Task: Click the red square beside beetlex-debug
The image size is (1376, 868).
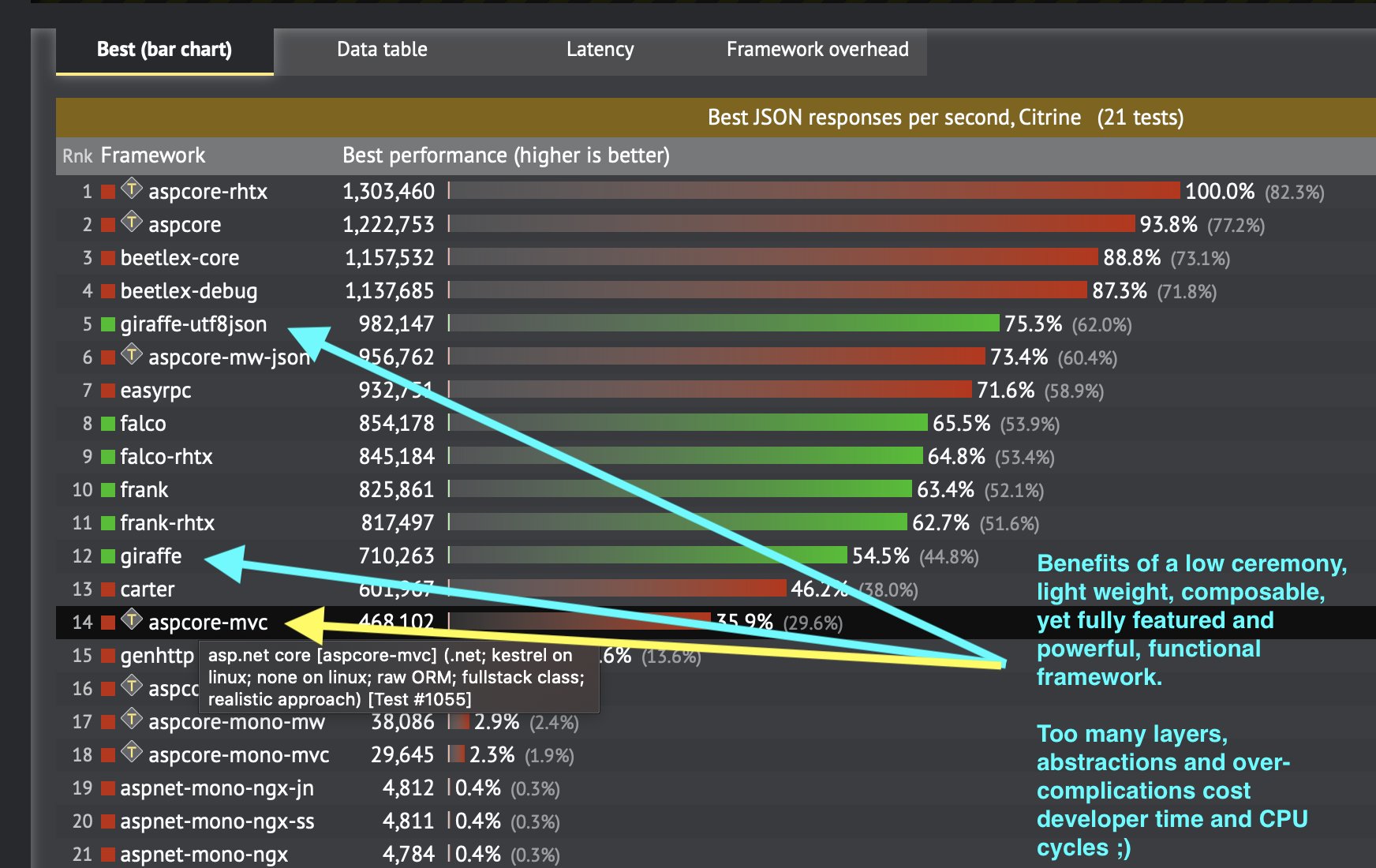Action: tap(108, 291)
